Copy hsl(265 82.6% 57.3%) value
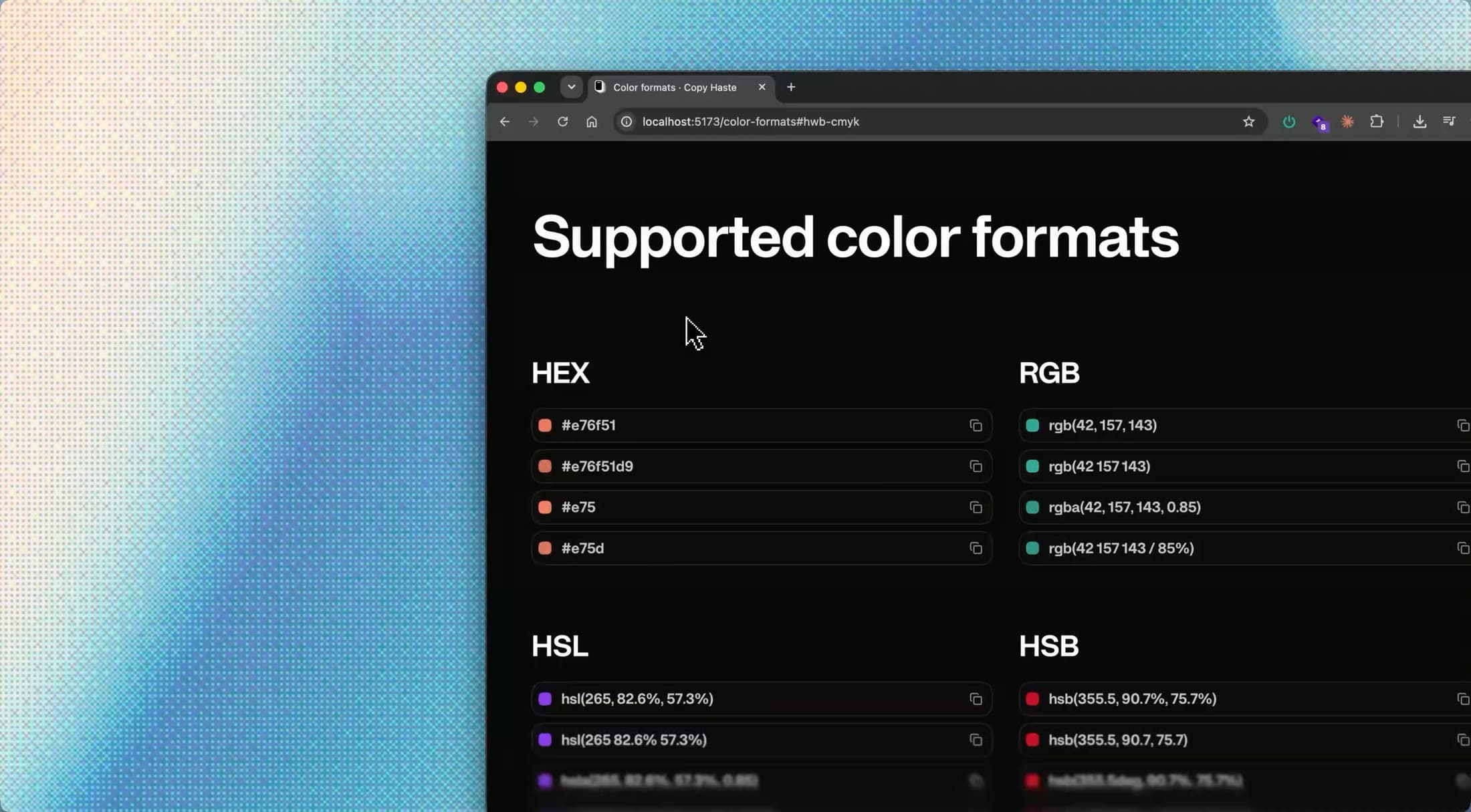Viewport: 1471px width, 812px height. 976,740
